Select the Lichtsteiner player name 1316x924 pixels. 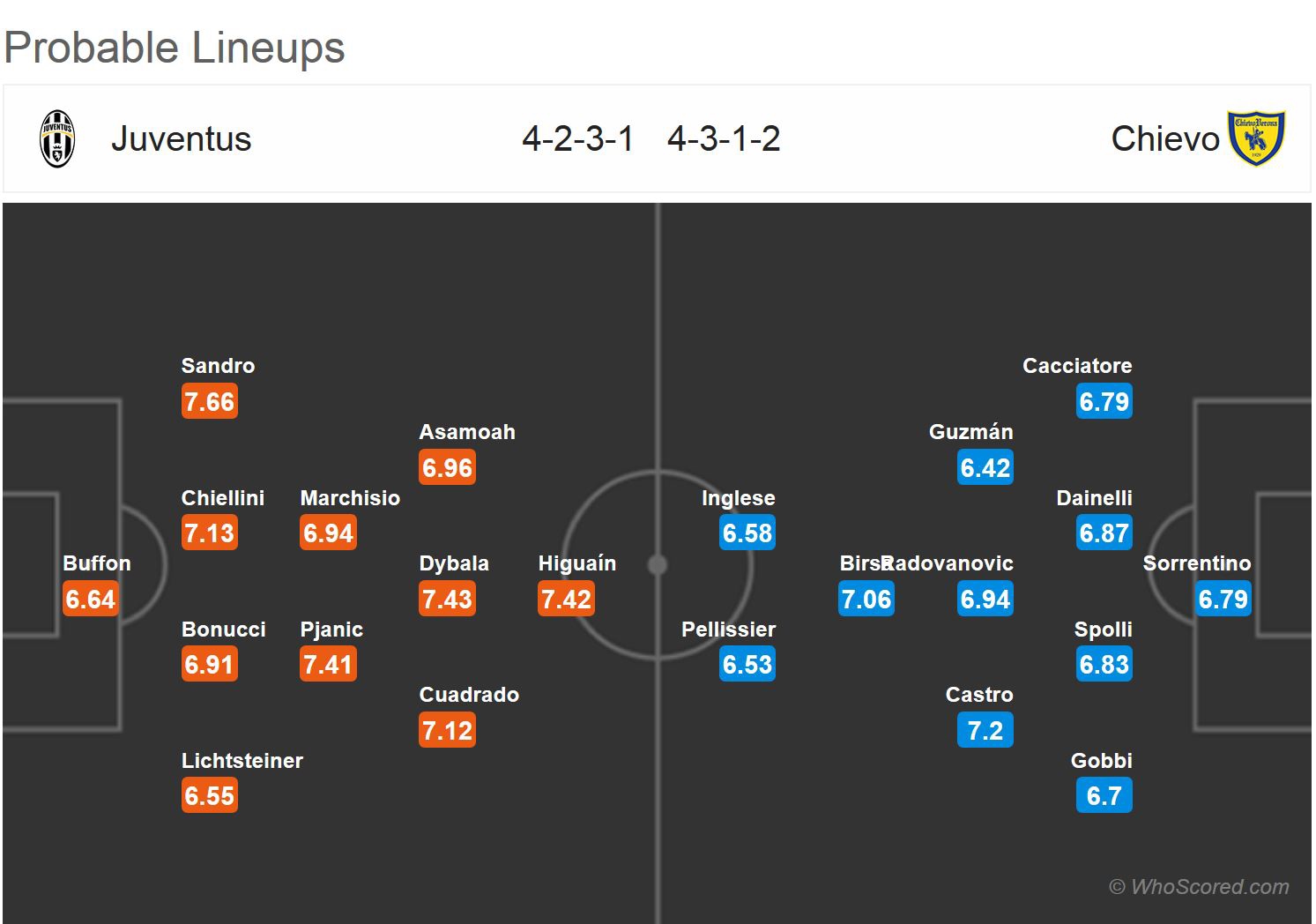[242, 761]
